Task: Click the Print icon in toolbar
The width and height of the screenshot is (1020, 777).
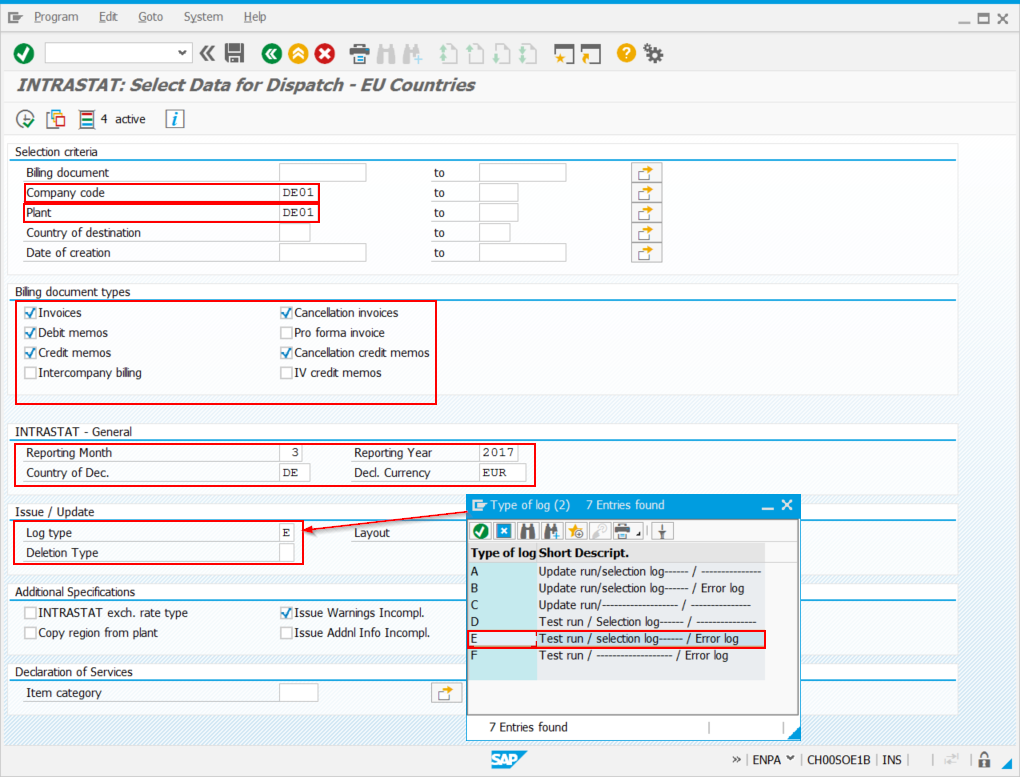Action: click(359, 53)
